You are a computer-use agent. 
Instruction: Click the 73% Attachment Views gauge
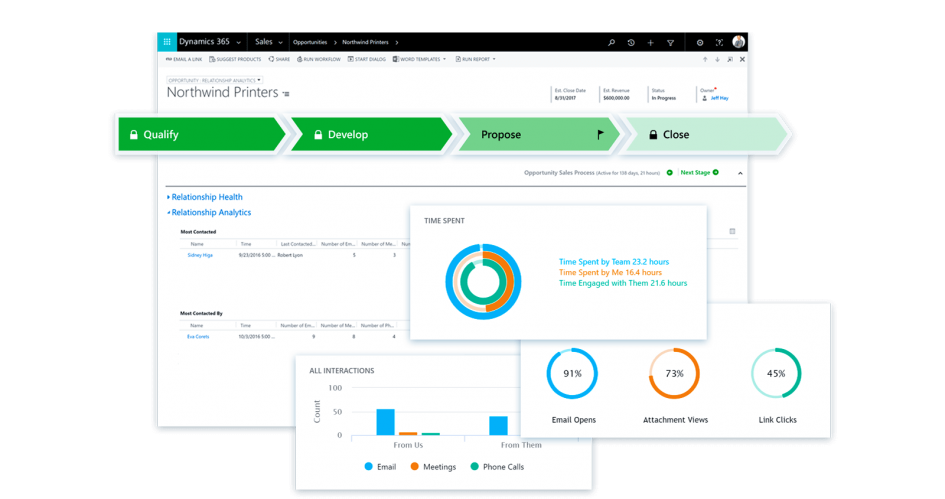pos(674,374)
